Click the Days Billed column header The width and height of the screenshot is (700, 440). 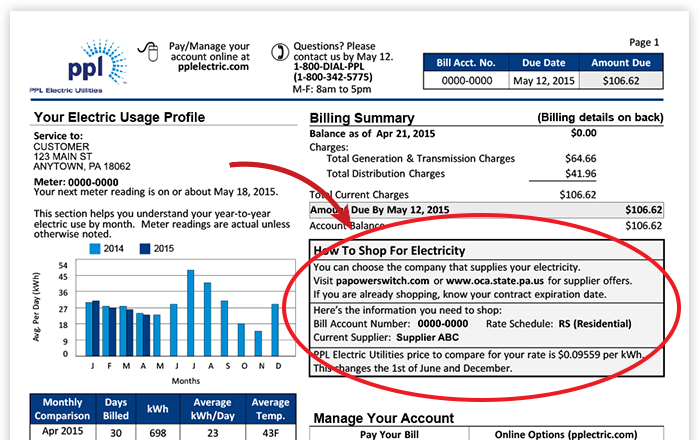116,409
